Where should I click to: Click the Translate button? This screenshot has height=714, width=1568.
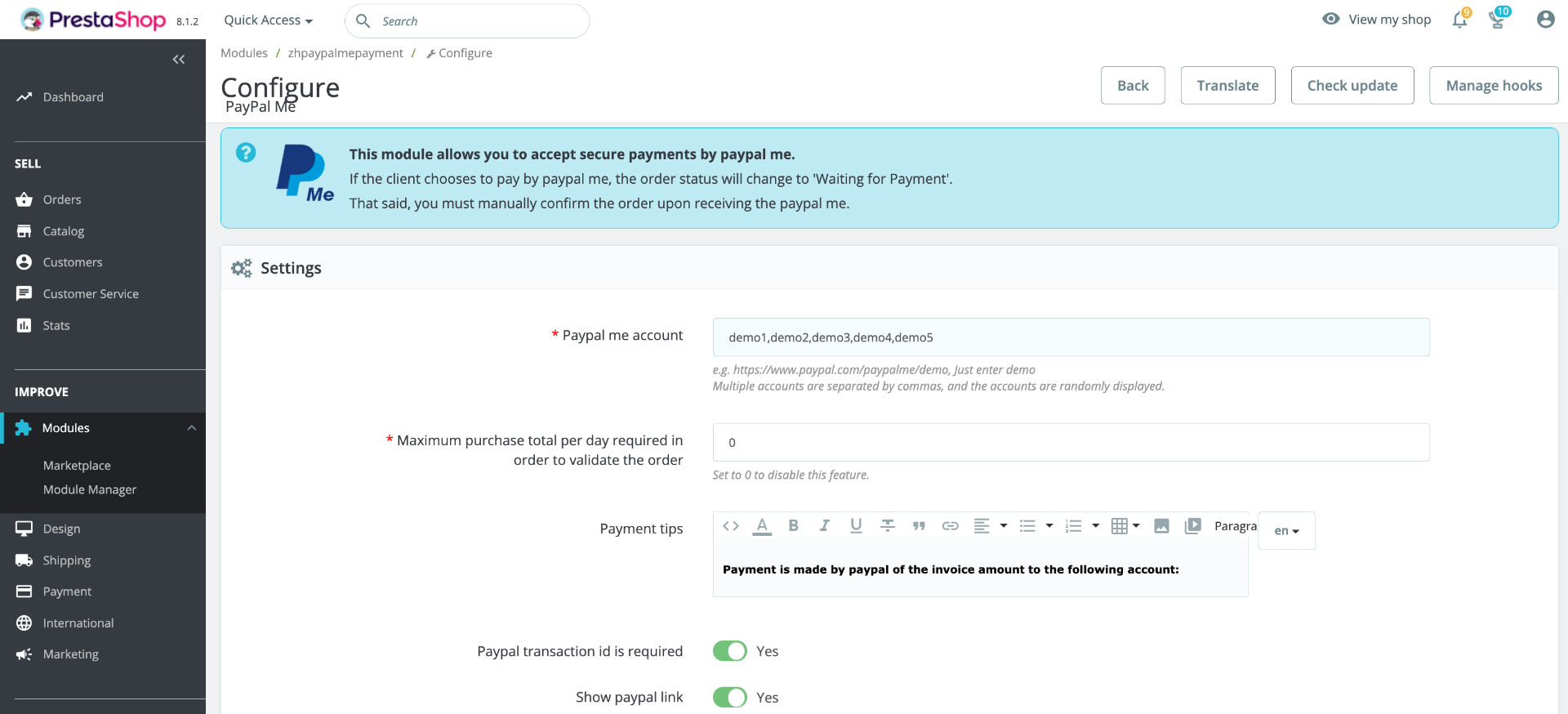tap(1227, 85)
